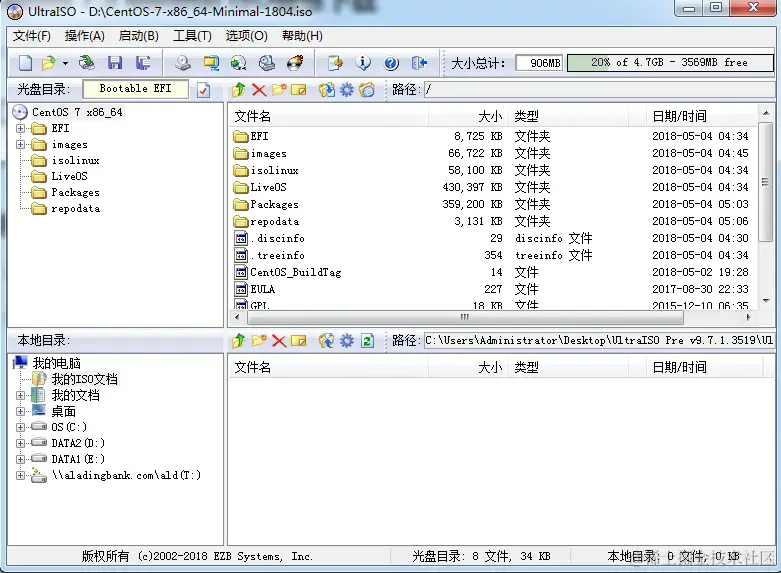781x573 pixels.
Task: Create new folder in the disc directory
Action: pyautogui.click(x=279, y=90)
